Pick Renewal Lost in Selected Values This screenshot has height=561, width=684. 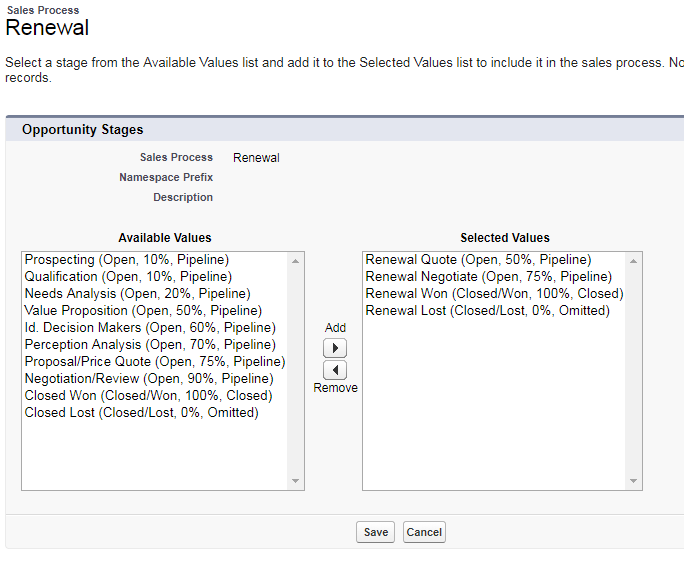[x=487, y=311]
